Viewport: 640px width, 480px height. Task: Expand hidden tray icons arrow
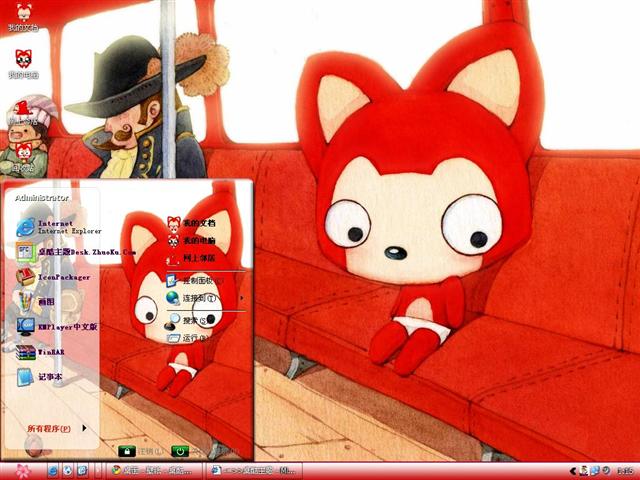[x=573, y=471]
